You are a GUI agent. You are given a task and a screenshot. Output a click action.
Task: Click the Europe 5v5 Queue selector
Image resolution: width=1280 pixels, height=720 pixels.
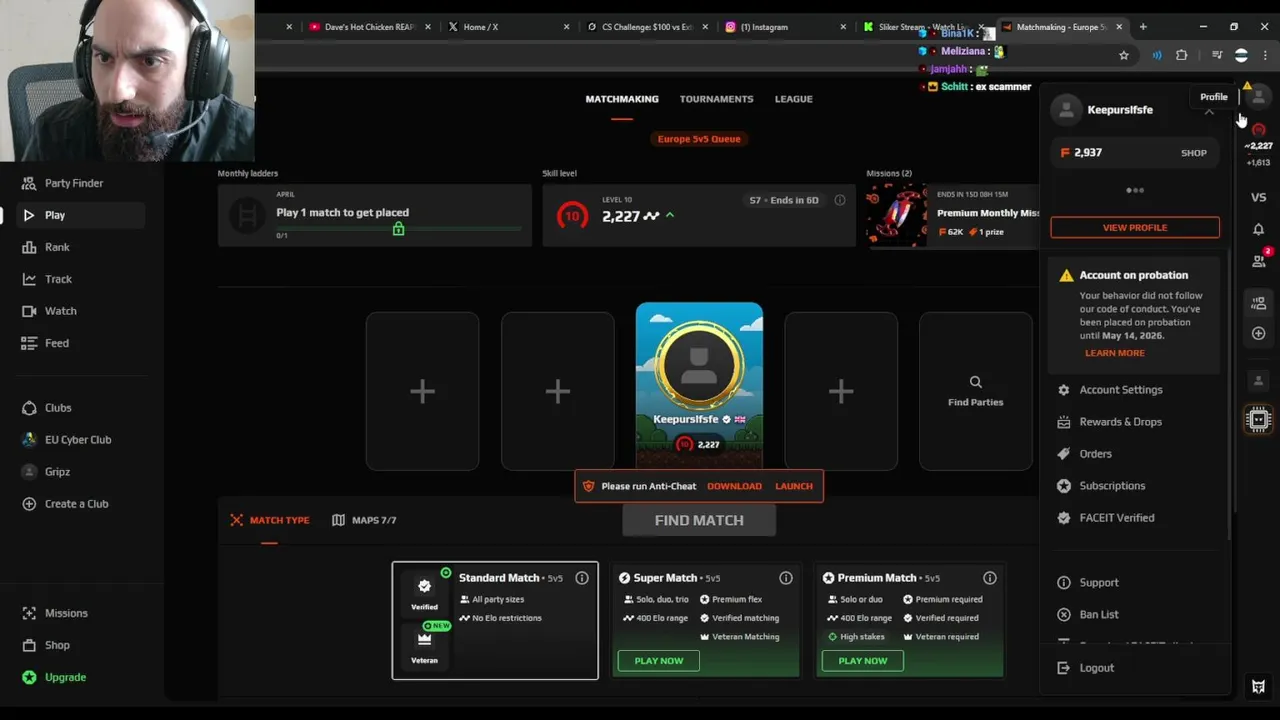pyautogui.click(x=699, y=139)
